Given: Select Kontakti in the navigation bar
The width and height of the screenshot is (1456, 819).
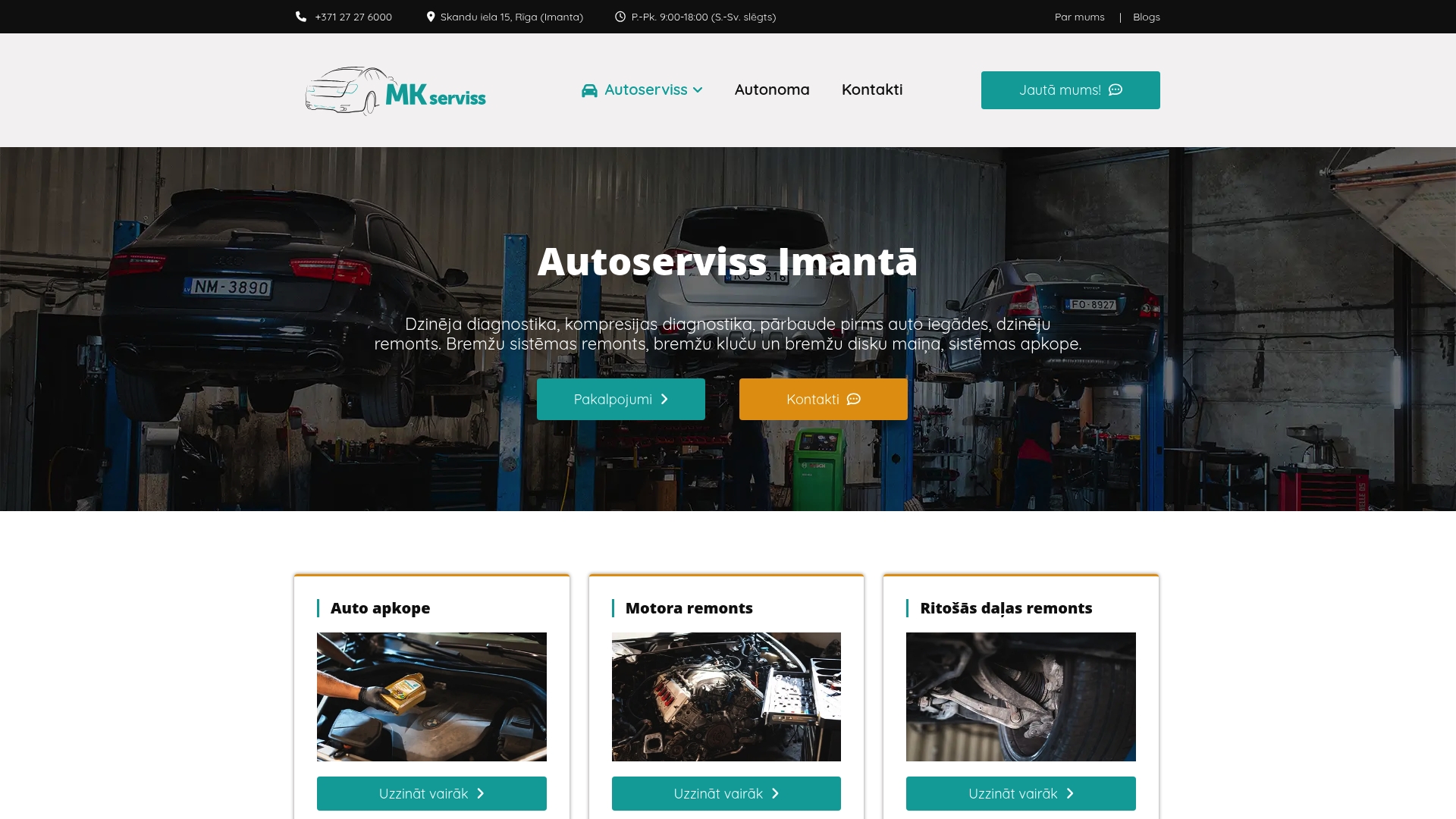Looking at the screenshot, I should [872, 89].
